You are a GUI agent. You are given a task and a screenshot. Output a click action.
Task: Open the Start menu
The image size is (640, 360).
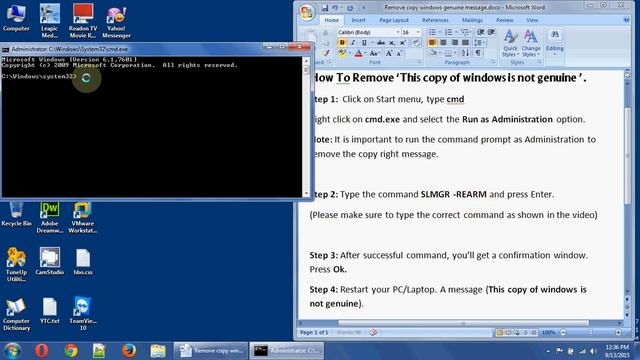point(12,351)
